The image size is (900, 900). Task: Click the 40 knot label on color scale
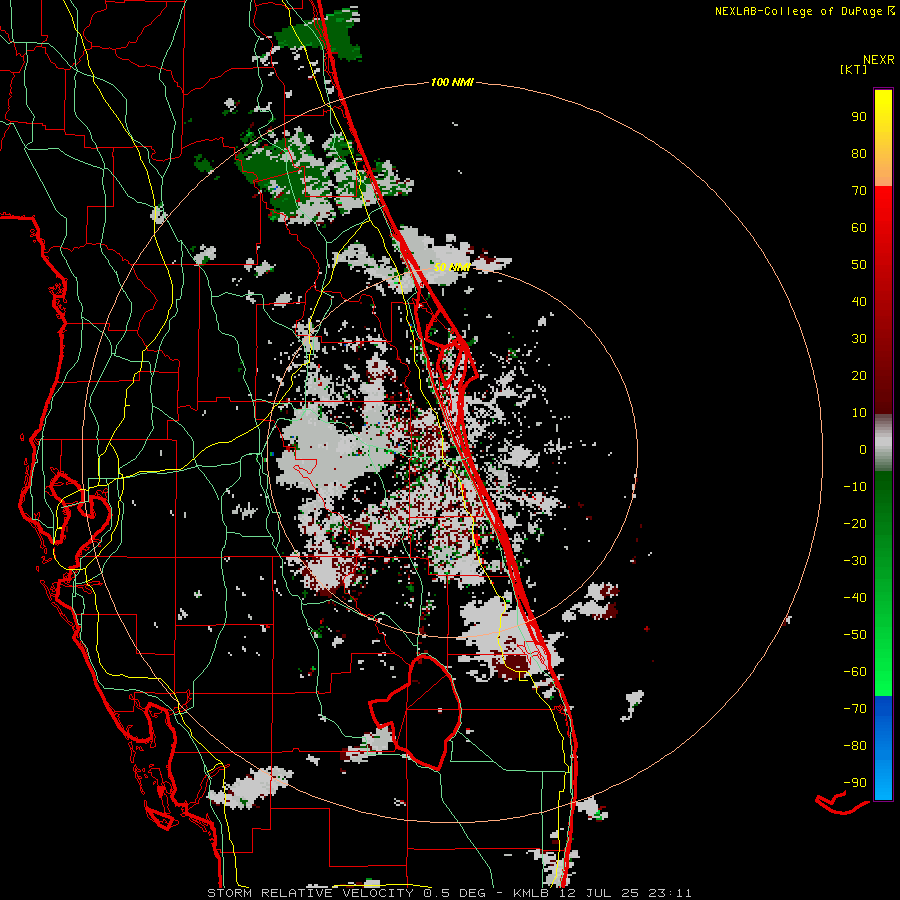[x=859, y=301]
